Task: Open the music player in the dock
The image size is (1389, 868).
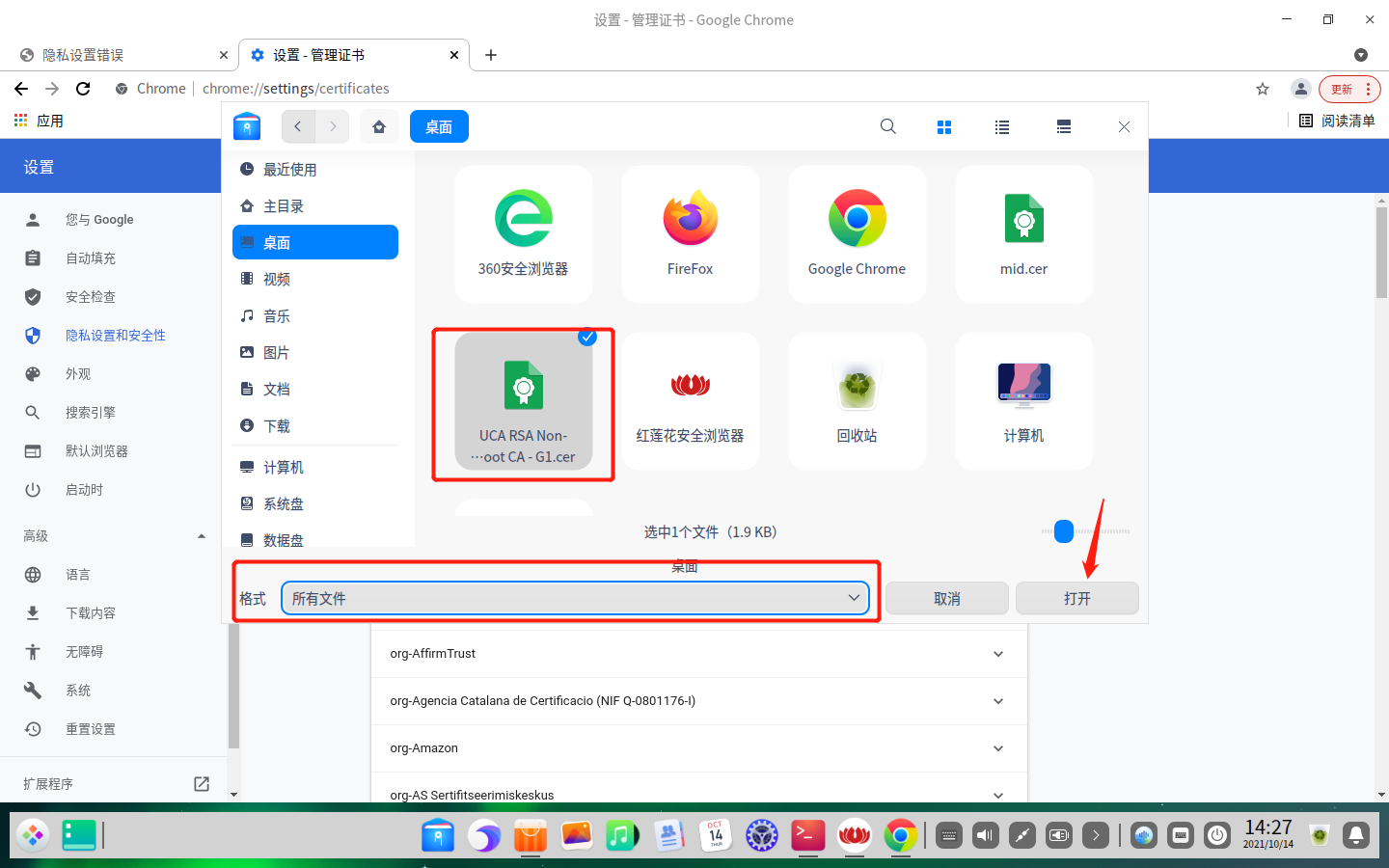Action: [x=622, y=835]
